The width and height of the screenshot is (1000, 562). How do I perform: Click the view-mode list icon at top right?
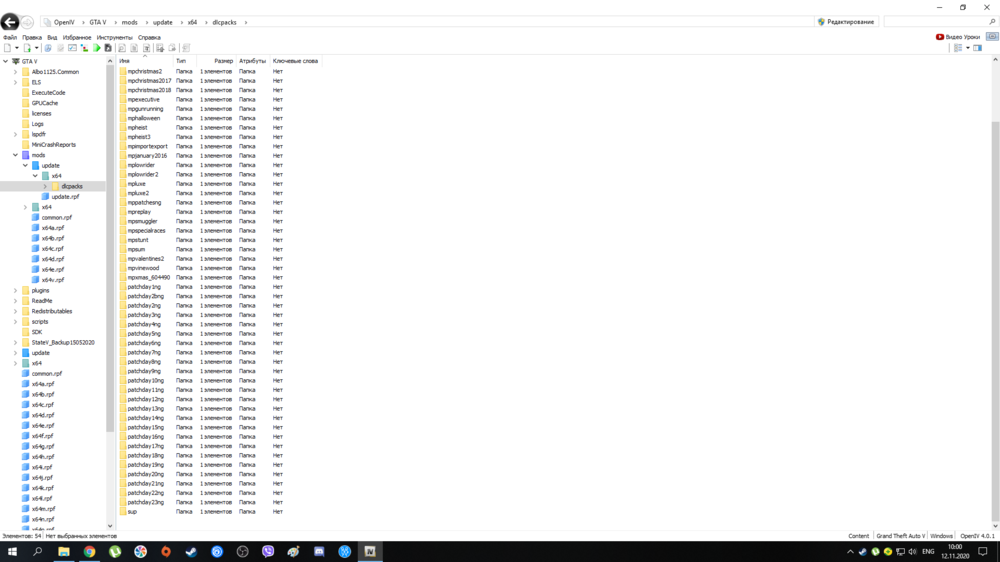[x=958, y=48]
